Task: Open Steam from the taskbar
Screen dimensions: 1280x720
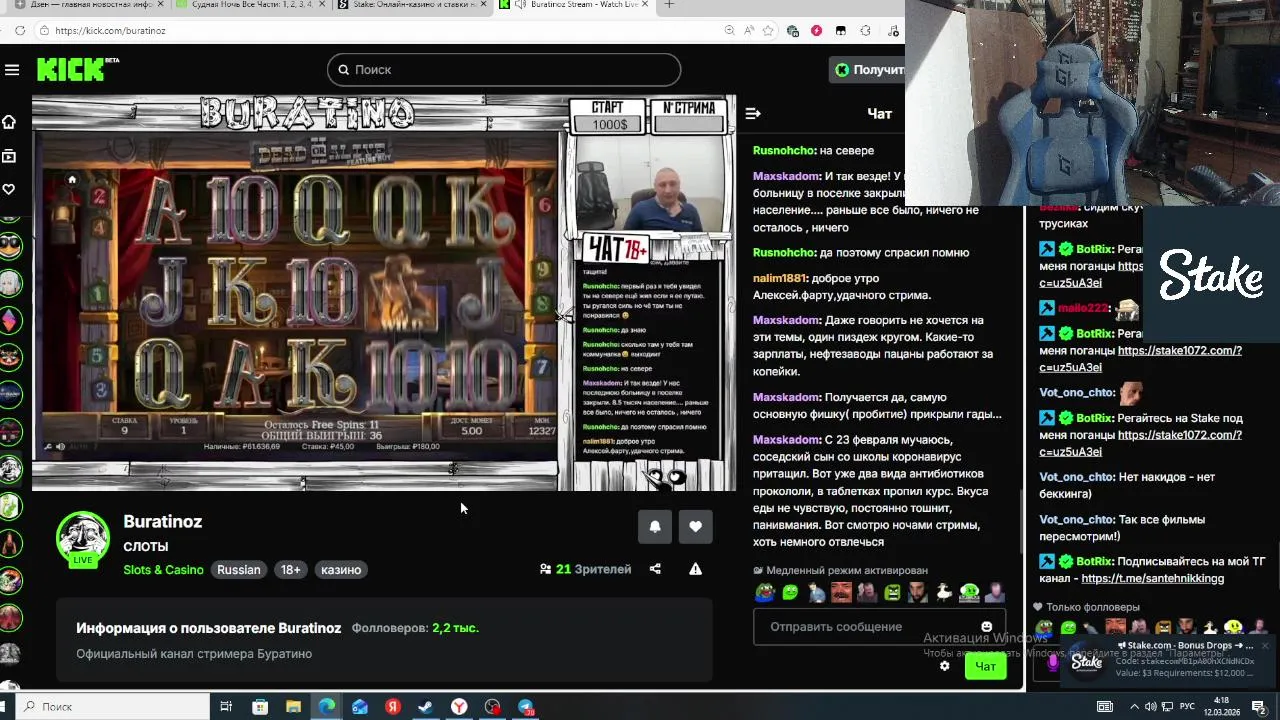Action: (x=425, y=706)
